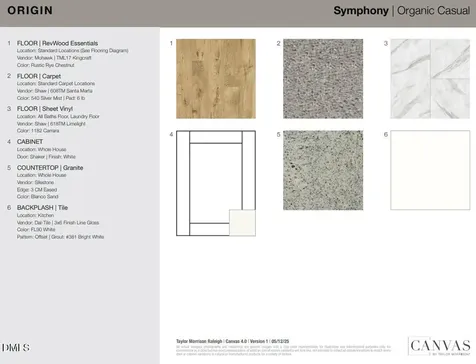The width and height of the screenshot is (476, 364).
Task: Click Color: 1182 Carrara
Action: (x=38, y=131)
